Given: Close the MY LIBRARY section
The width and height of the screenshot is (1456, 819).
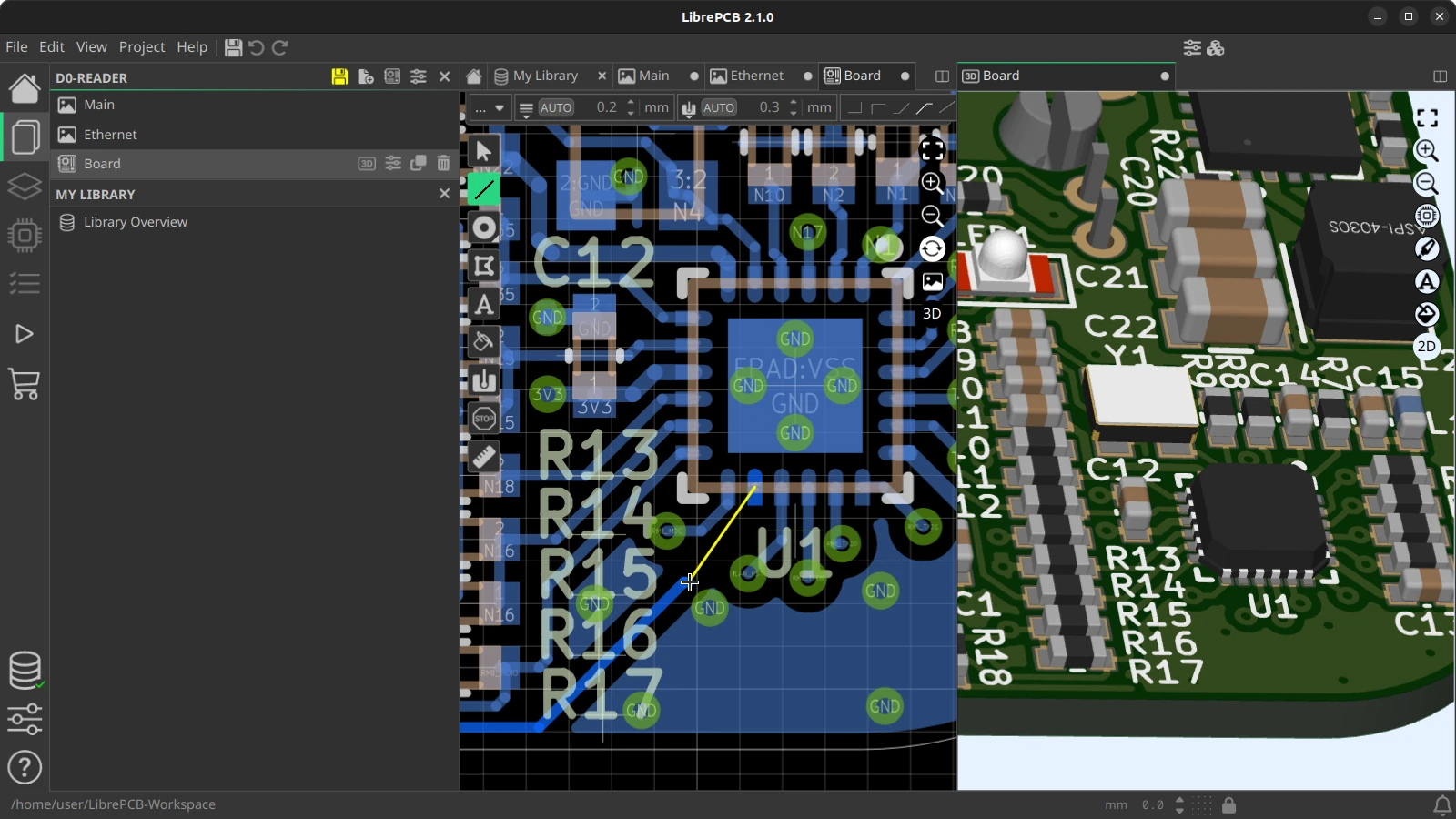Looking at the screenshot, I should pos(444,194).
